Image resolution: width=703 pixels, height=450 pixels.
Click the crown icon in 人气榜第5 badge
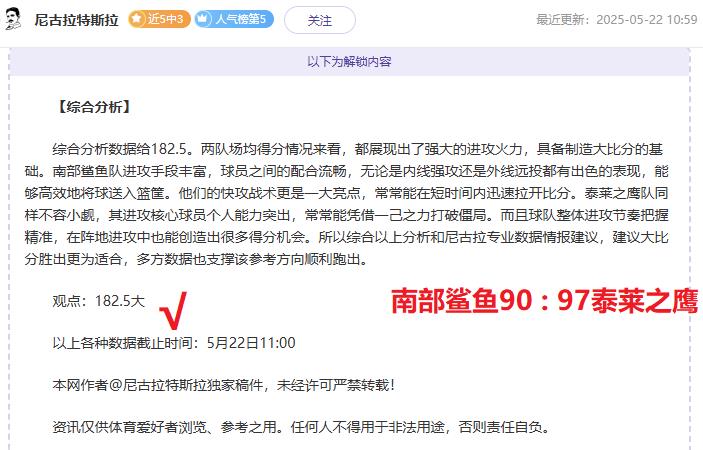coord(203,19)
